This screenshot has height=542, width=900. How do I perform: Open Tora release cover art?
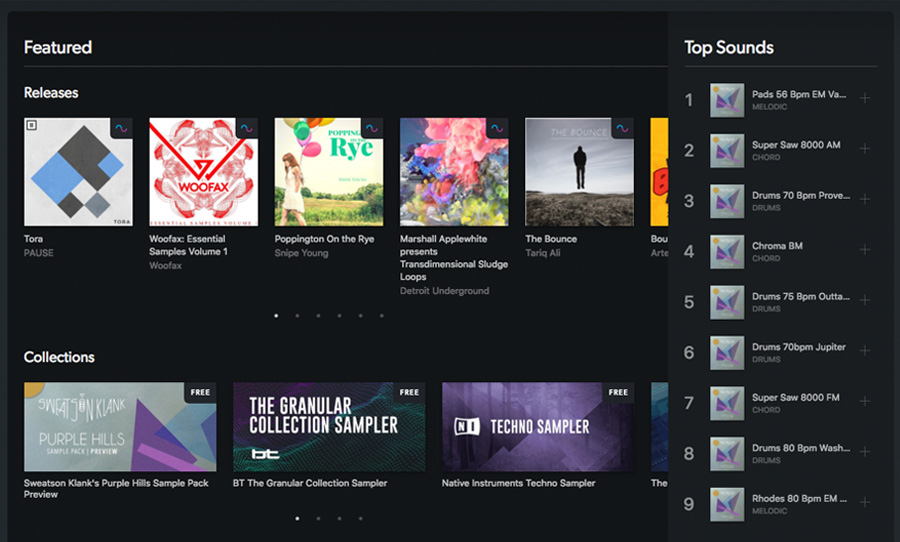click(x=78, y=172)
